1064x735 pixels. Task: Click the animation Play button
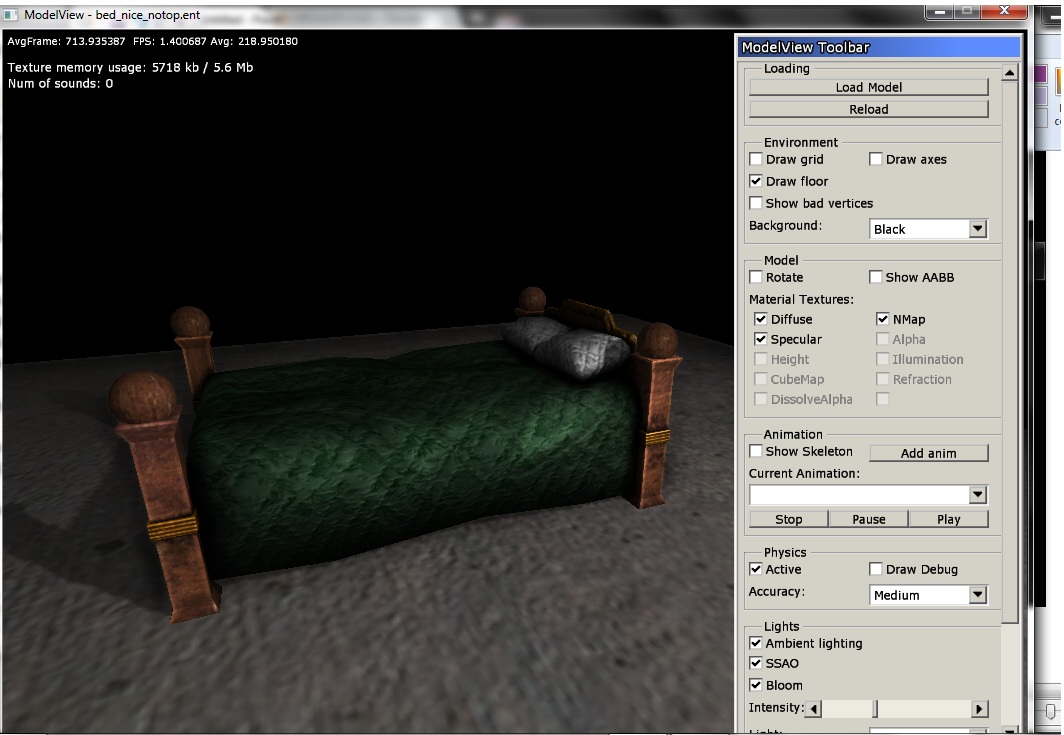[x=948, y=519]
